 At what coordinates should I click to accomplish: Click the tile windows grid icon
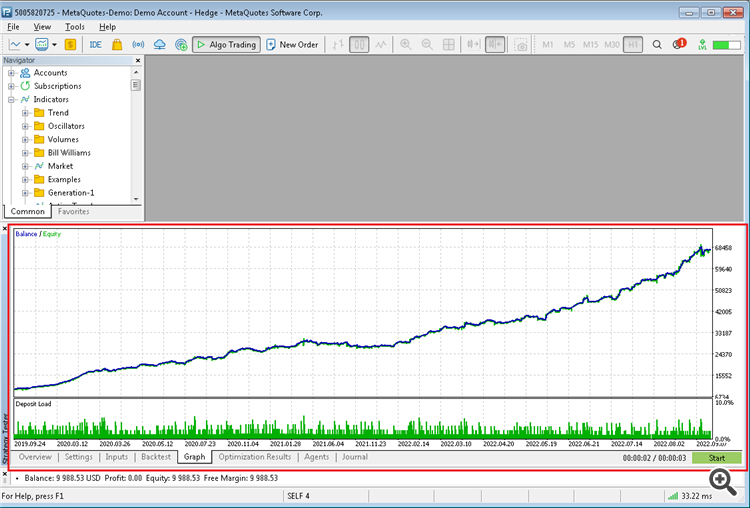click(x=449, y=44)
